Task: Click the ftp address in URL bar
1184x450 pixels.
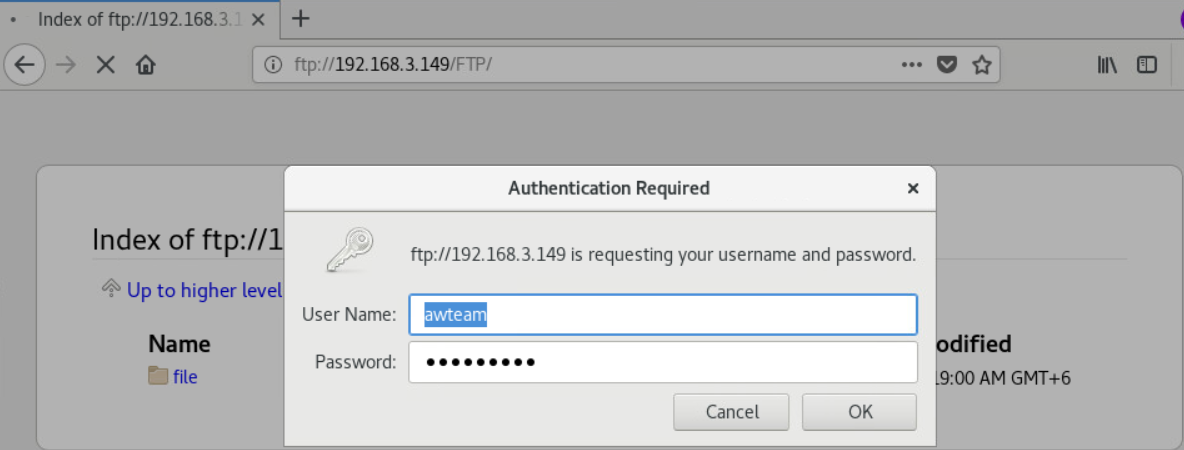Action: pyautogui.click(x=393, y=66)
